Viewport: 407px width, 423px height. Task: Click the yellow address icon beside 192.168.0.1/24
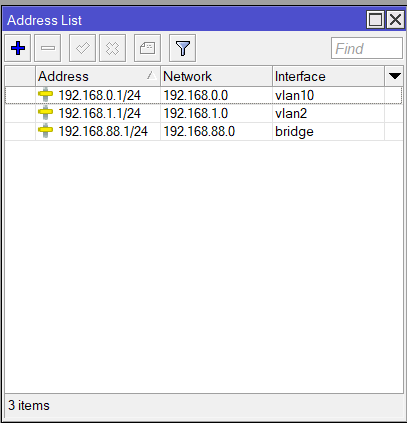point(45,95)
